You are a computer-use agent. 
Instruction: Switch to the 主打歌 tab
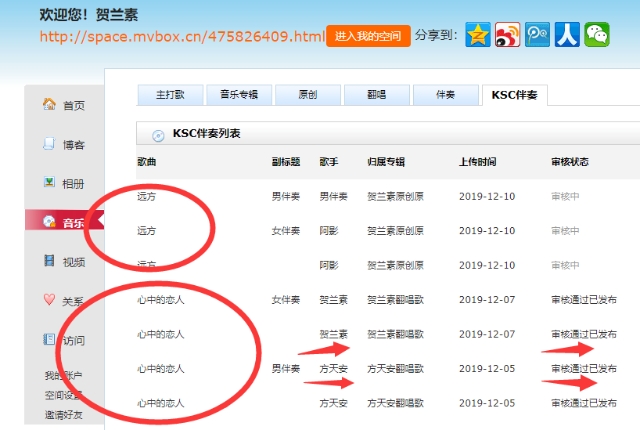170,95
